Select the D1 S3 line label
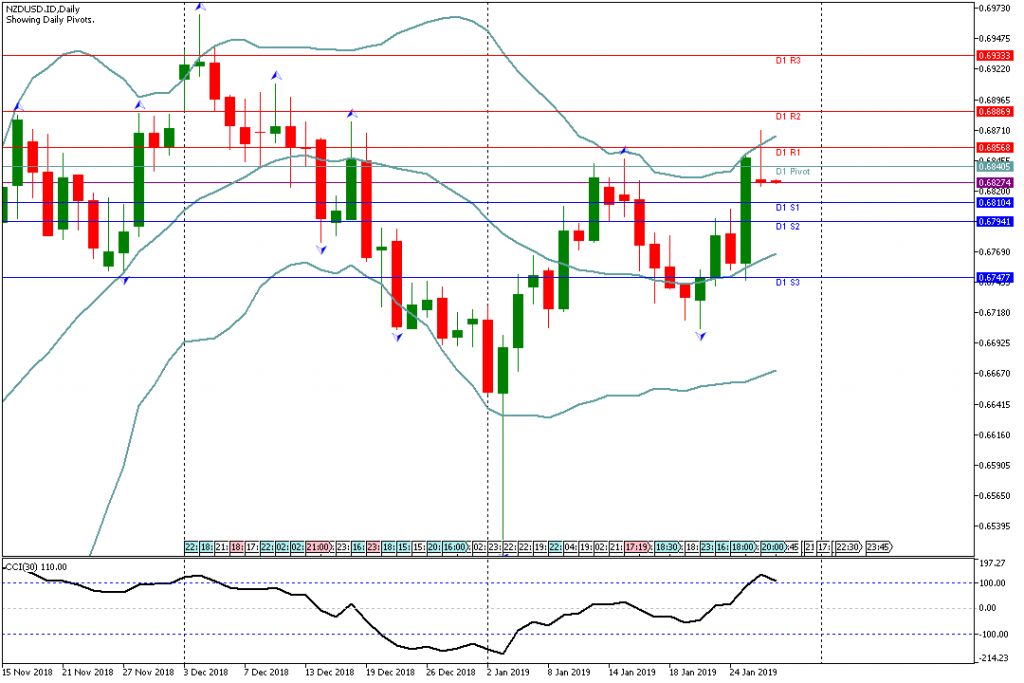 tap(788, 283)
